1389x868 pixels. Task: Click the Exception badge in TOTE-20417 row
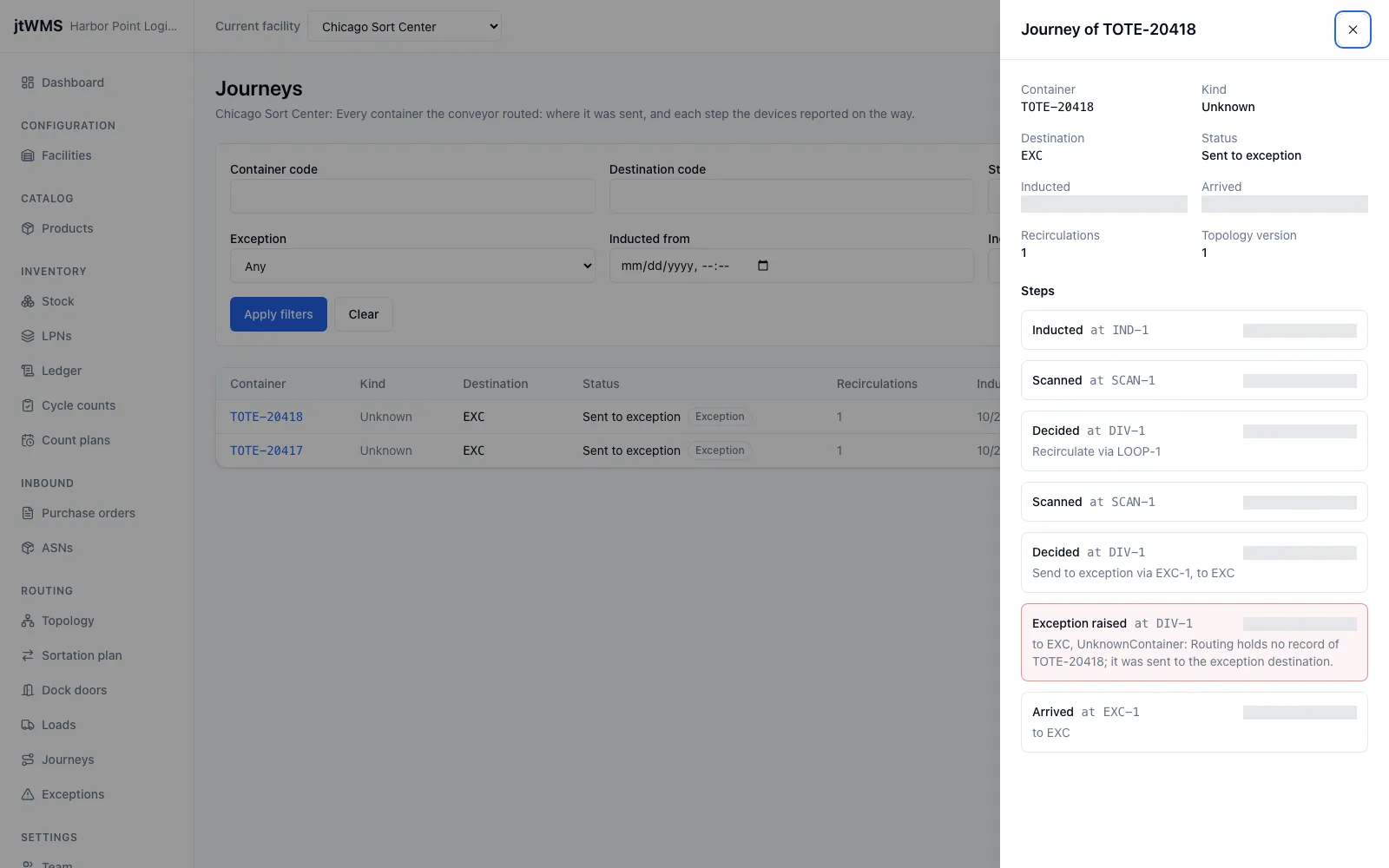click(x=720, y=450)
